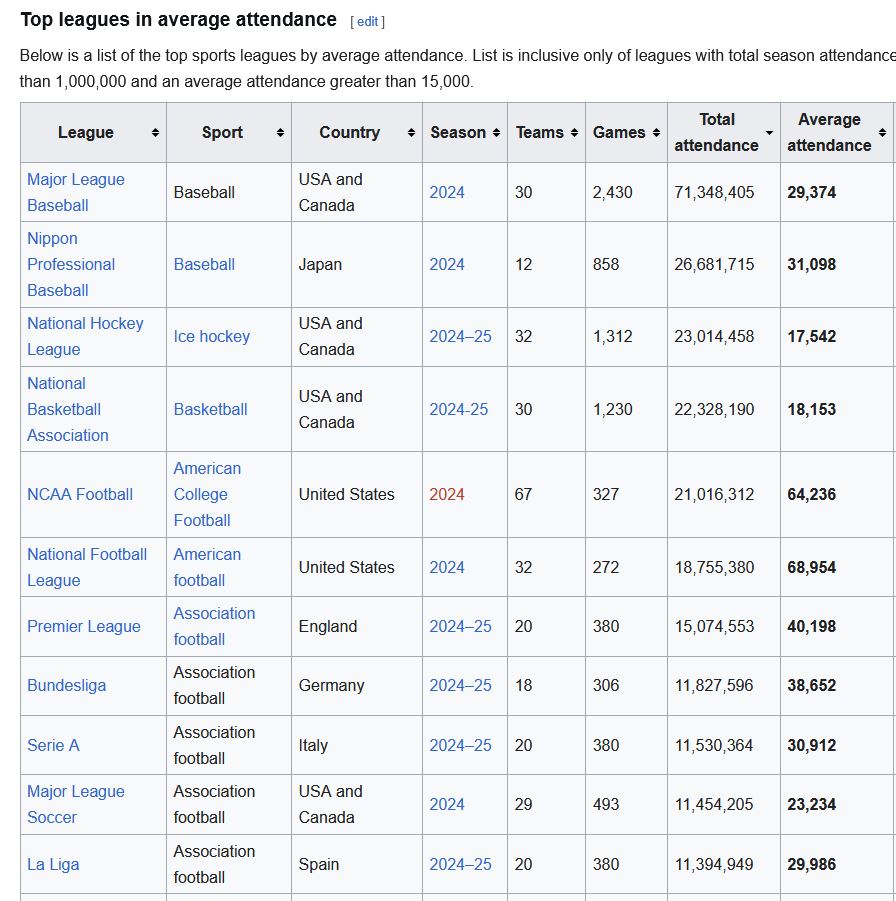Select the 40,198 average attendance cell
Image resolution: width=896 pixels, height=901 pixels.
pyautogui.click(x=837, y=626)
